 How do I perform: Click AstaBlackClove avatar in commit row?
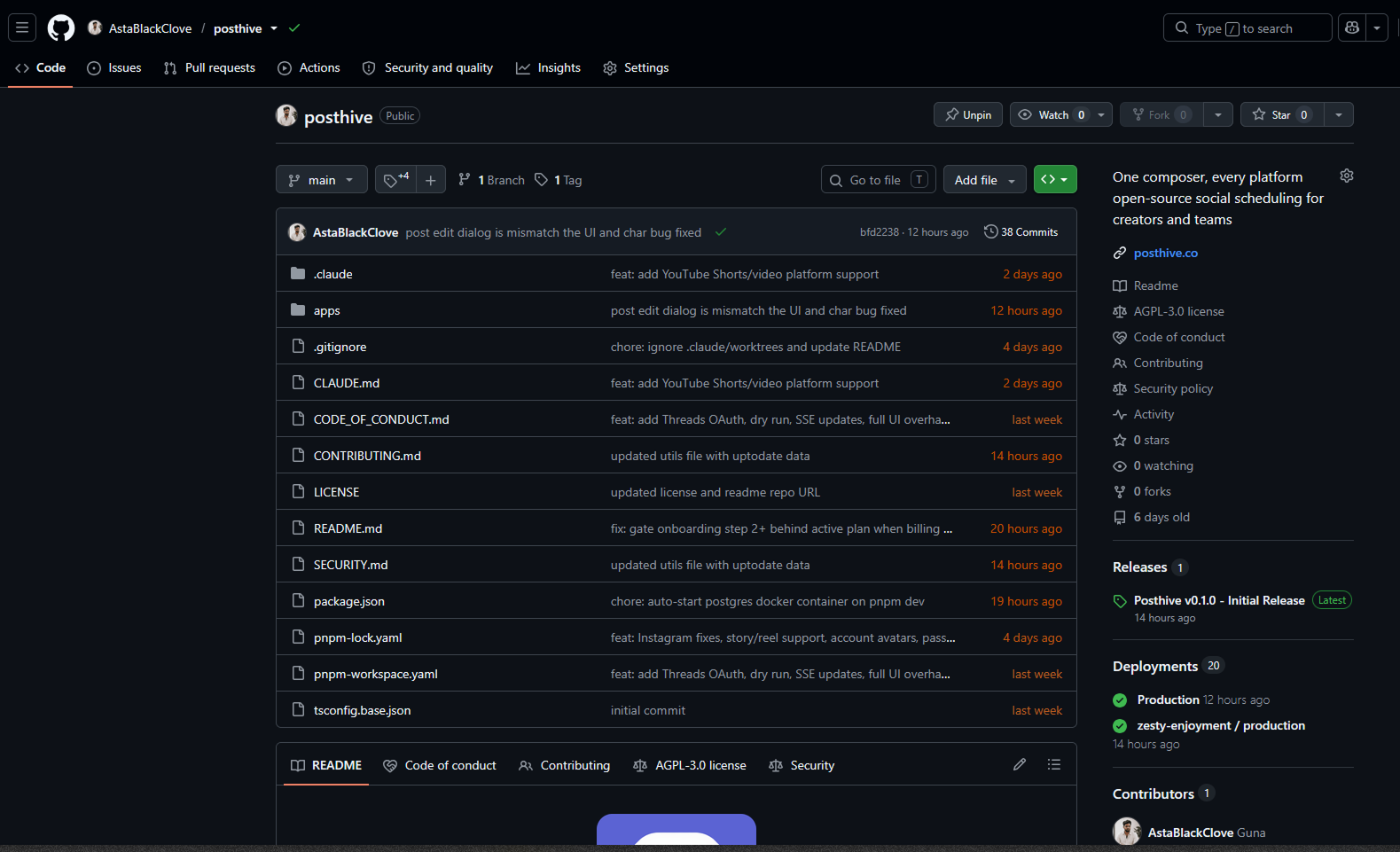[x=297, y=232]
